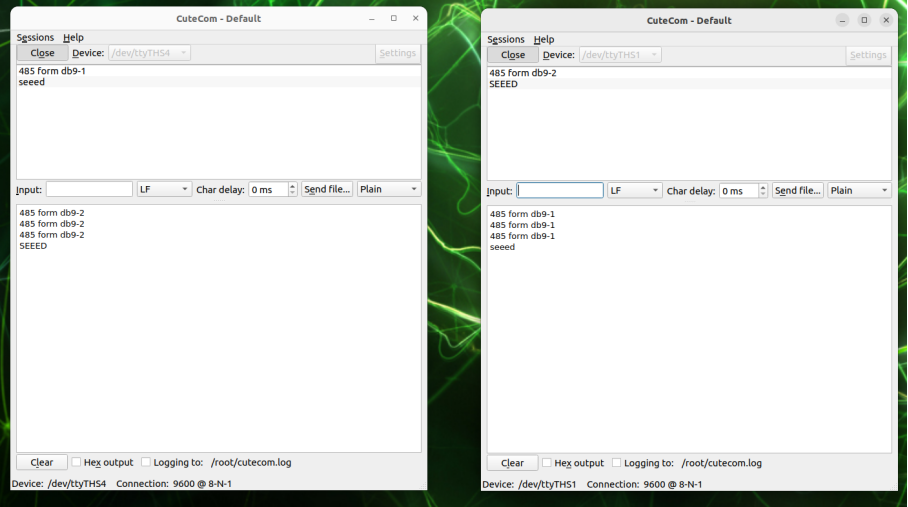Click the Input text field in the ttyTHS4 window
The height and width of the screenshot is (507, 908).
[89, 189]
